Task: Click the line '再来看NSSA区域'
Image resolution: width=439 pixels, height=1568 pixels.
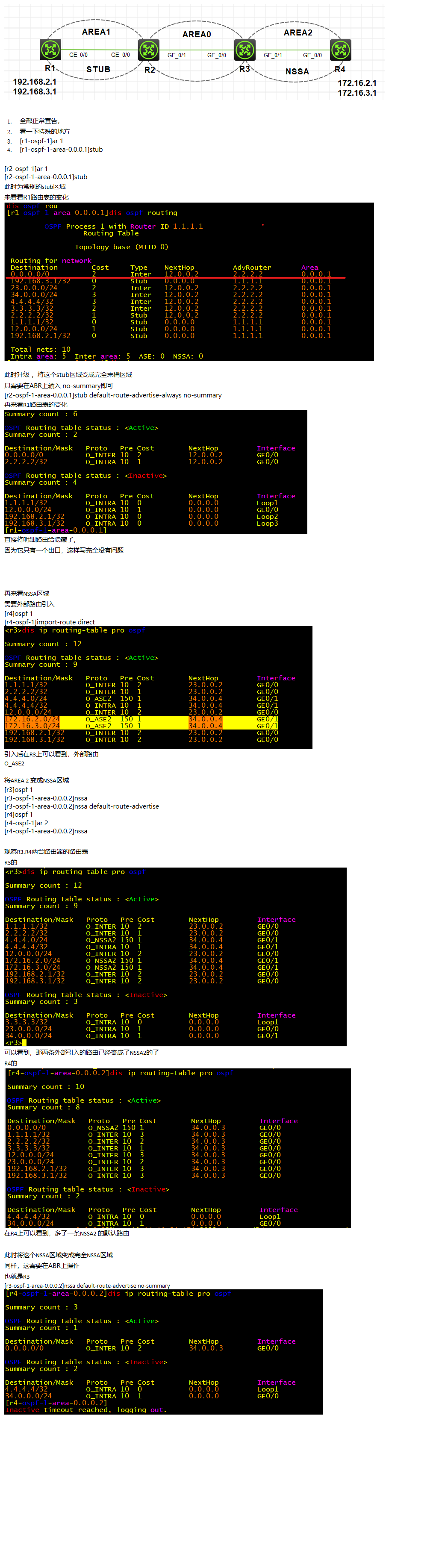Action: 27,594
